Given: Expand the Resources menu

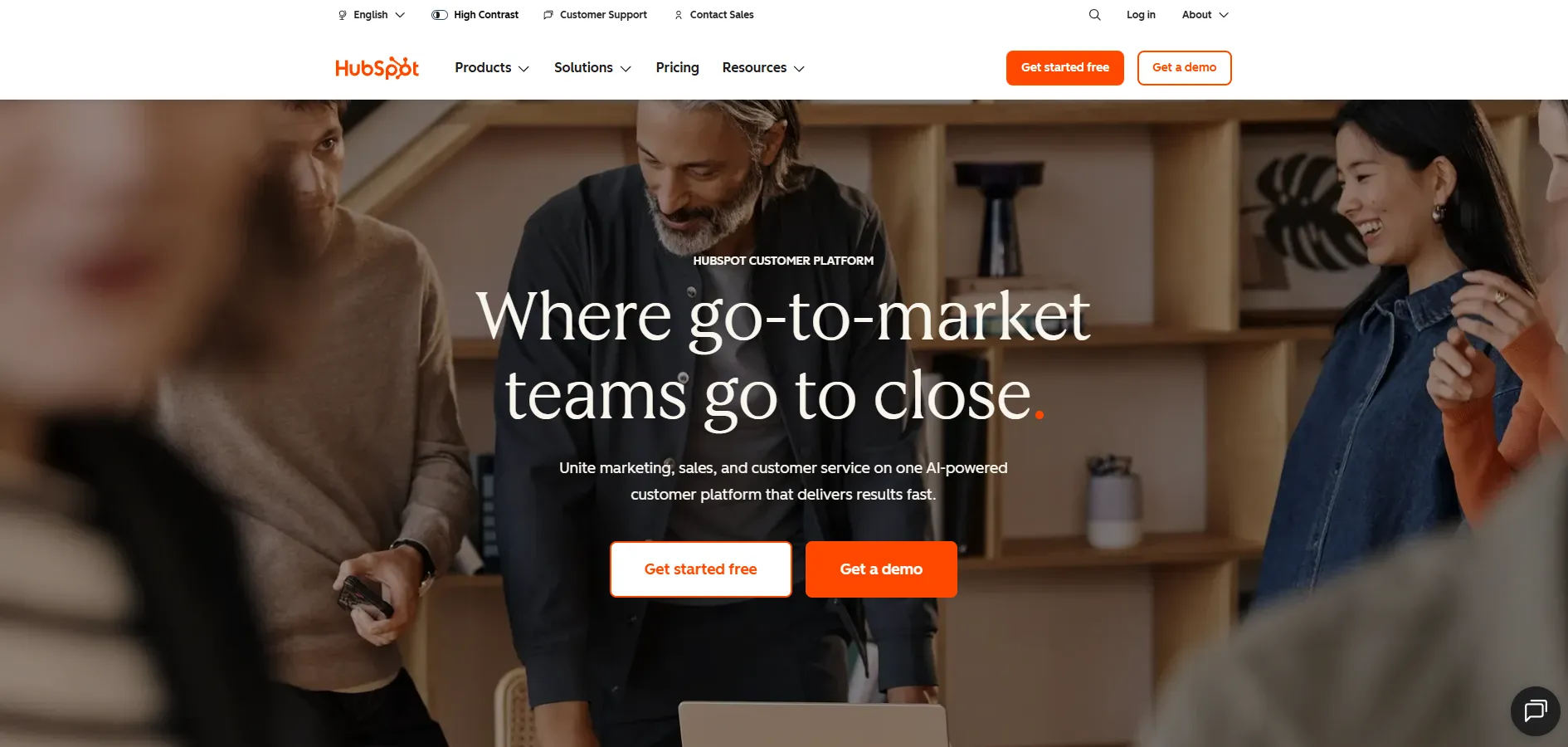Looking at the screenshot, I should point(763,68).
